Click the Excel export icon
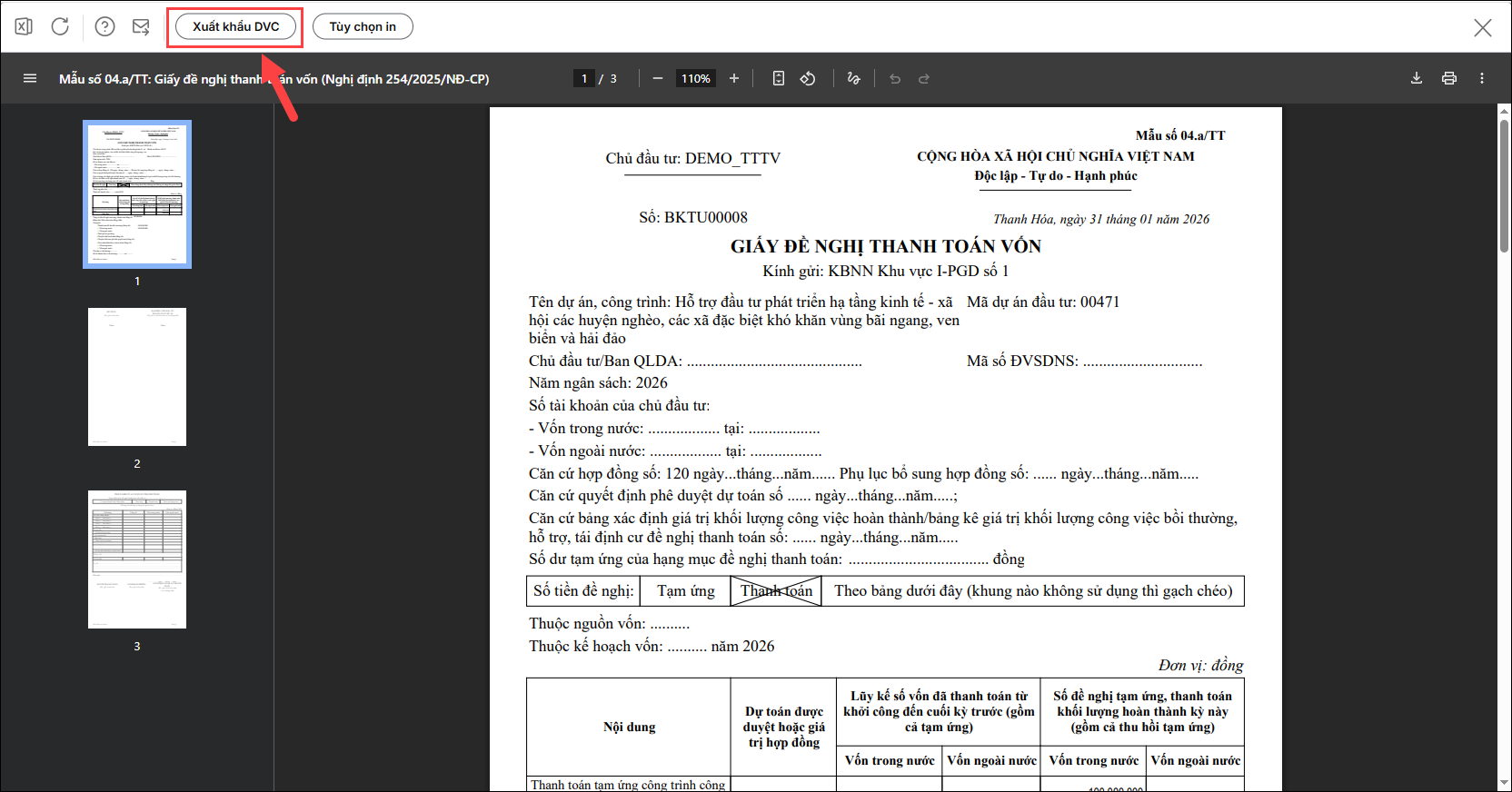The width and height of the screenshot is (1512, 792). [x=24, y=26]
